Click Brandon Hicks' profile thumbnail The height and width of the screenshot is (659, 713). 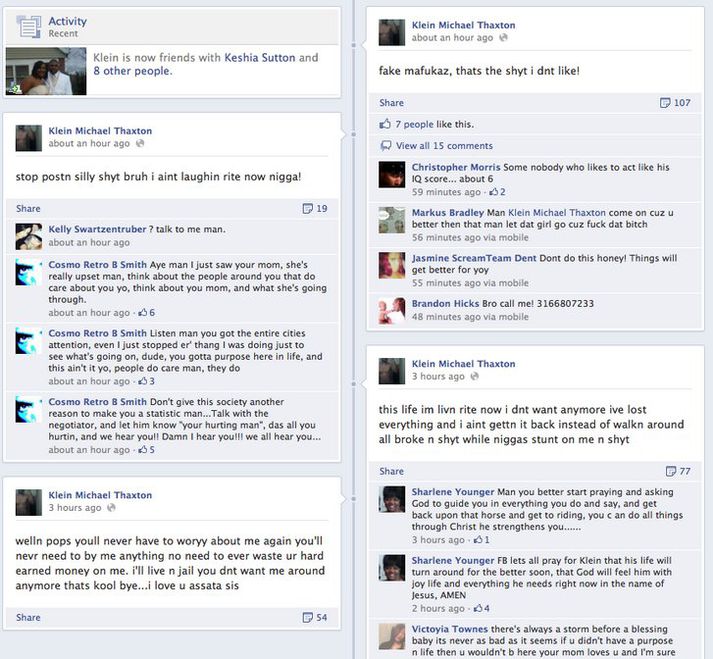coord(392,311)
